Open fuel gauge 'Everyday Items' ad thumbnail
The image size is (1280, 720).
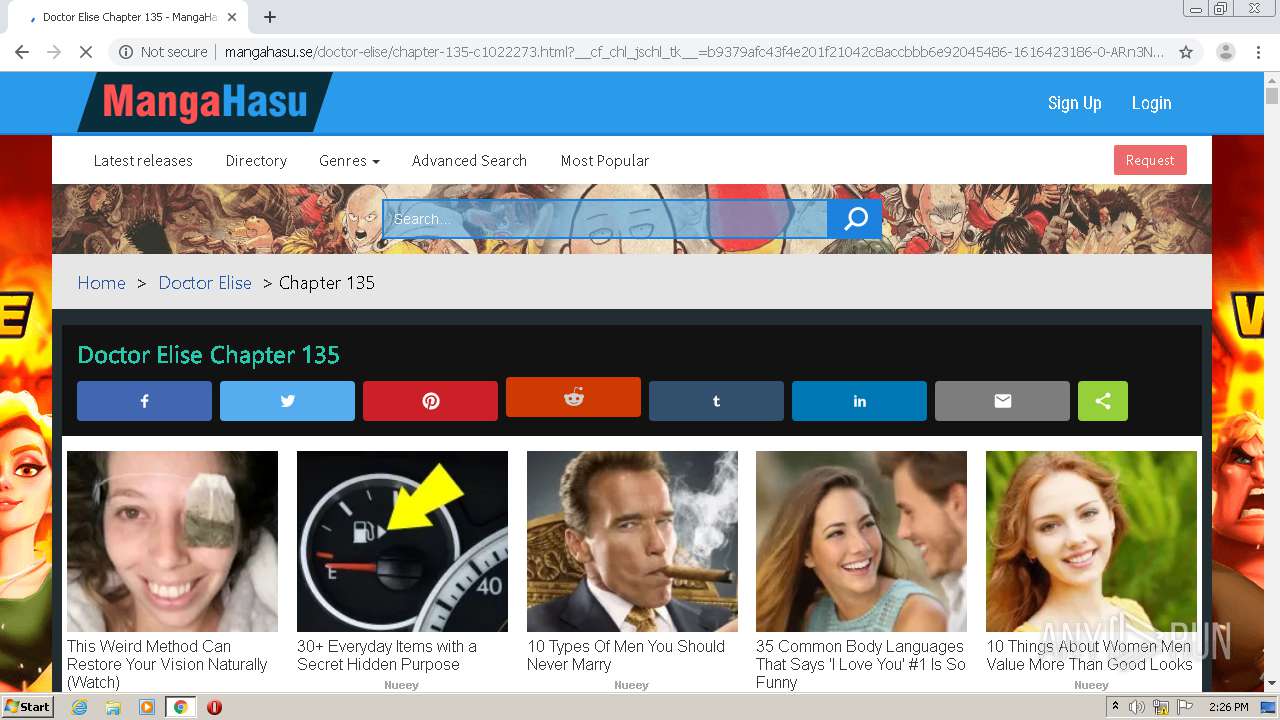coord(402,541)
